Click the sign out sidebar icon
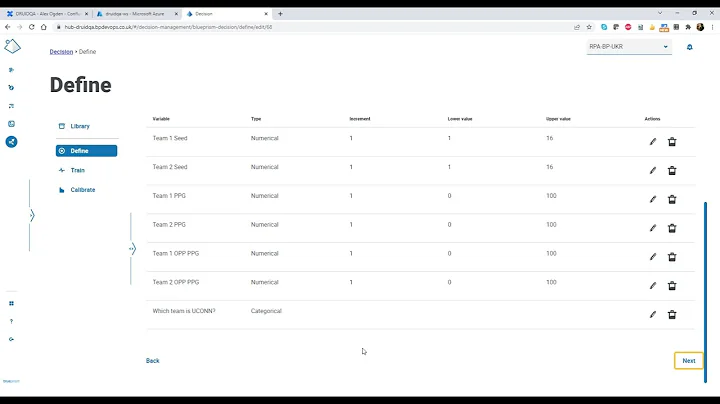720x404 pixels. pyautogui.click(x=11, y=339)
